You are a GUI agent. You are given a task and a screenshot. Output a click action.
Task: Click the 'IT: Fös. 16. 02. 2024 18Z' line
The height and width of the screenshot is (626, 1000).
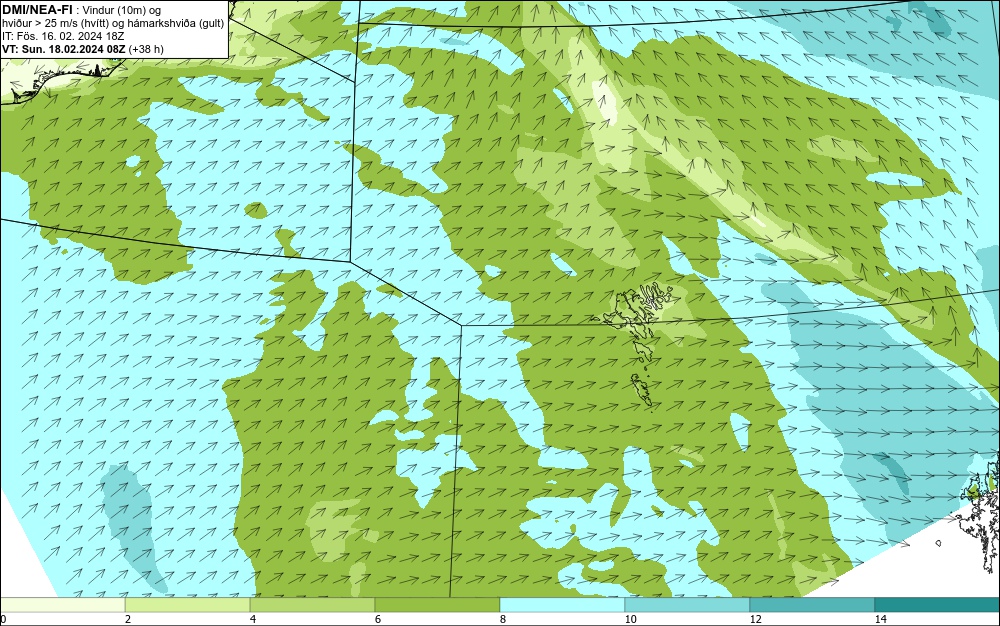coord(63,36)
